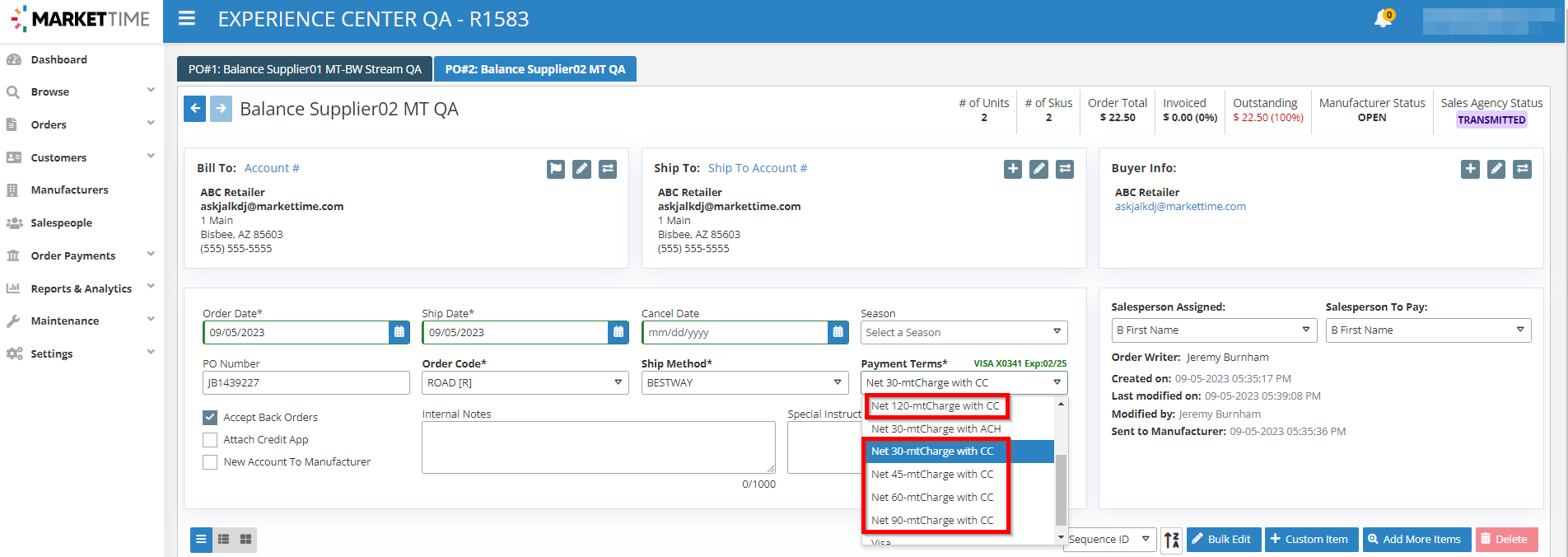Click the buyer email link in Buyer Info
Screen dimensions: 1568x557
(x=1180, y=207)
